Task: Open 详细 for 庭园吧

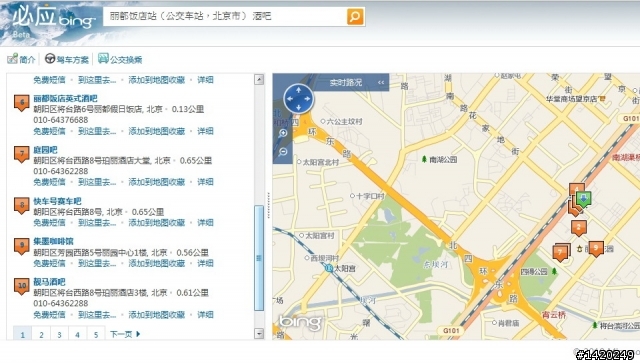Action: [205, 182]
